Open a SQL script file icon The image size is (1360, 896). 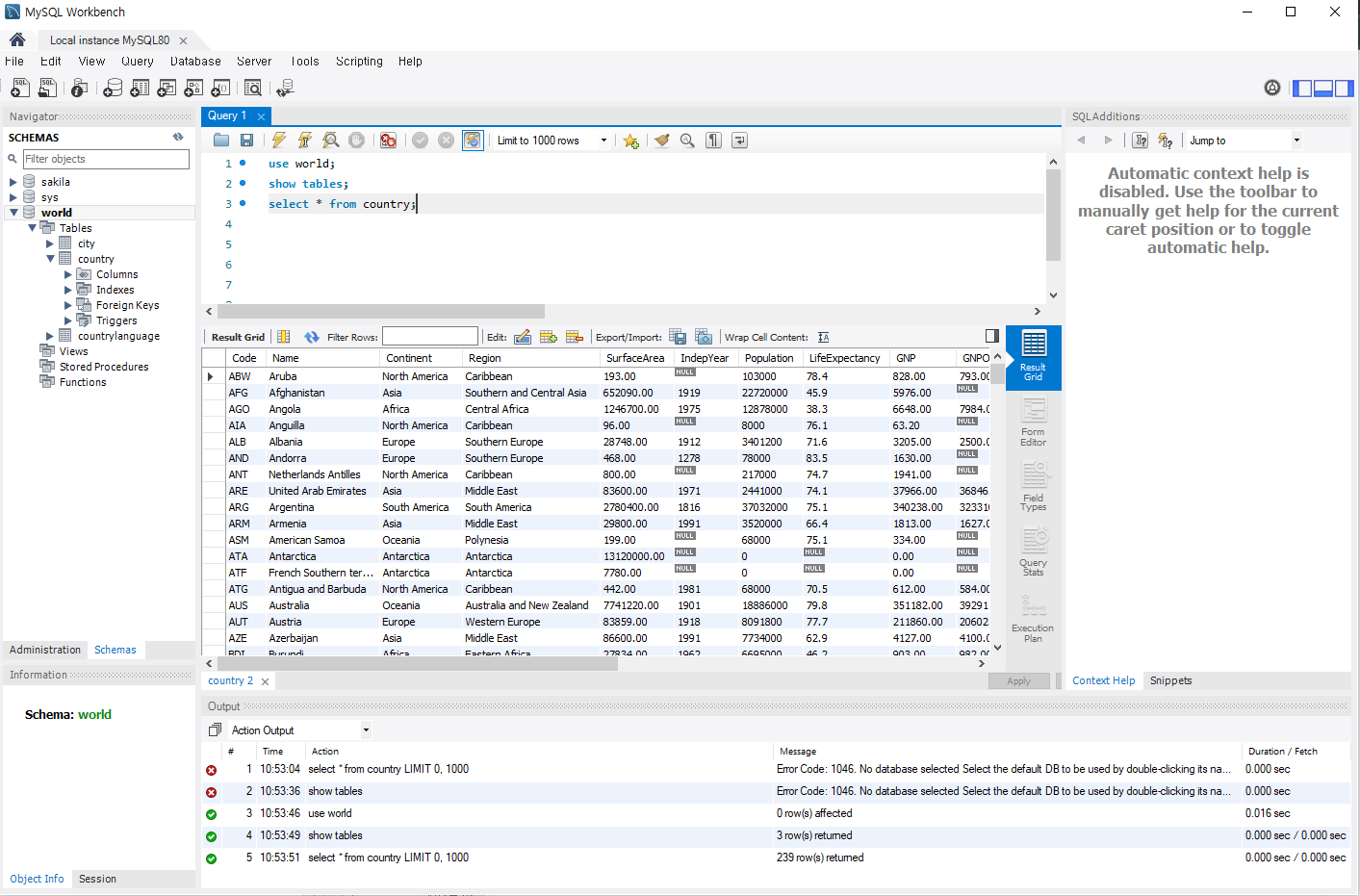[x=47, y=89]
